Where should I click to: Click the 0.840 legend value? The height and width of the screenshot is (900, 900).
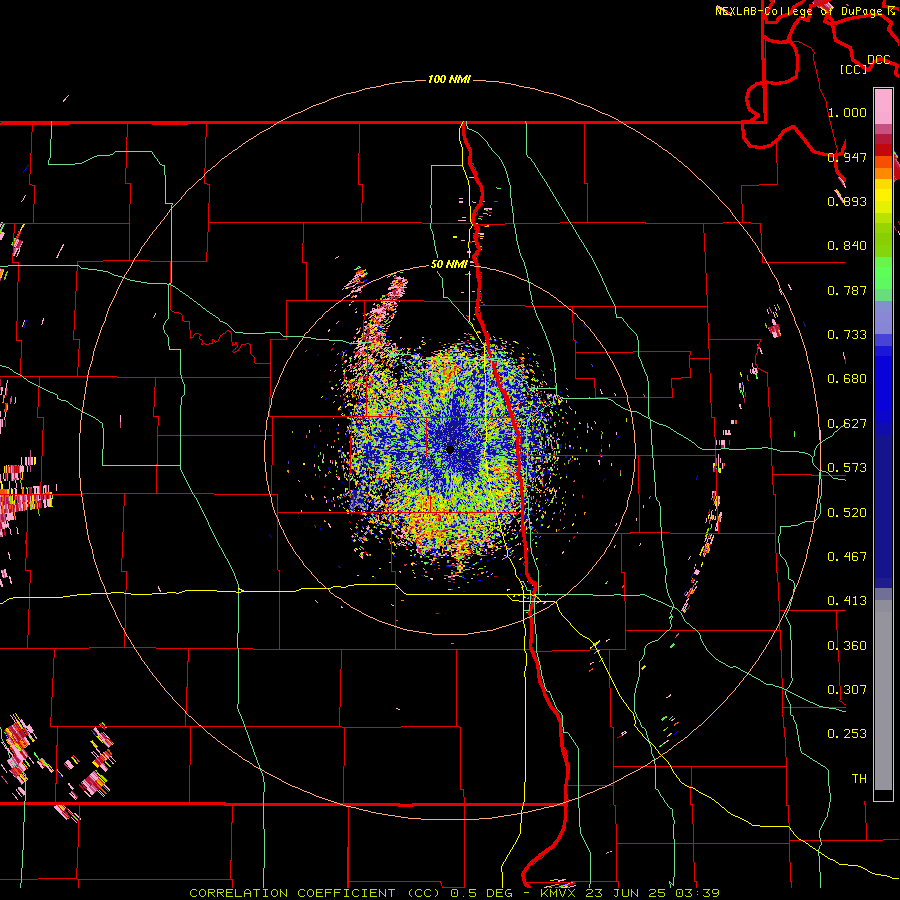(x=847, y=245)
